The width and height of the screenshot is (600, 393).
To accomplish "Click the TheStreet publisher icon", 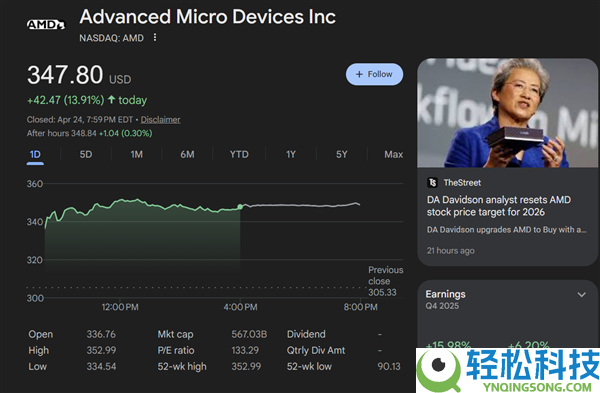I will tap(432, 183).
